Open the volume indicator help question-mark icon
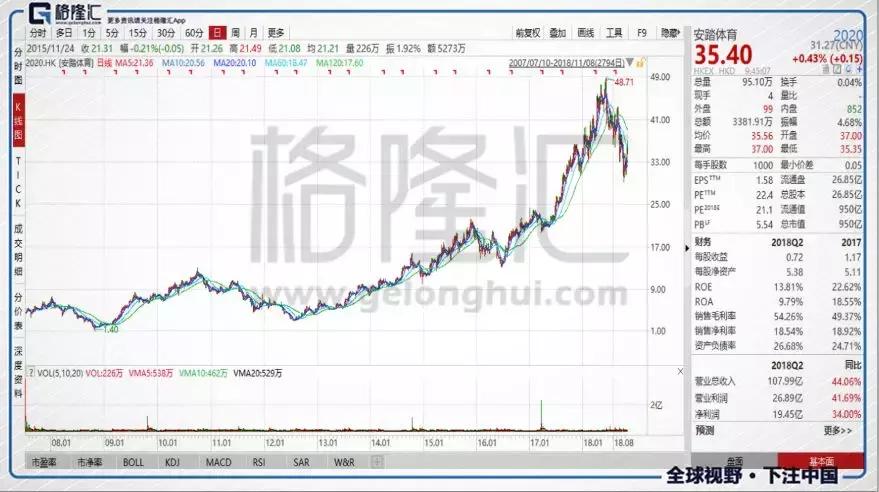 [31, 373]
